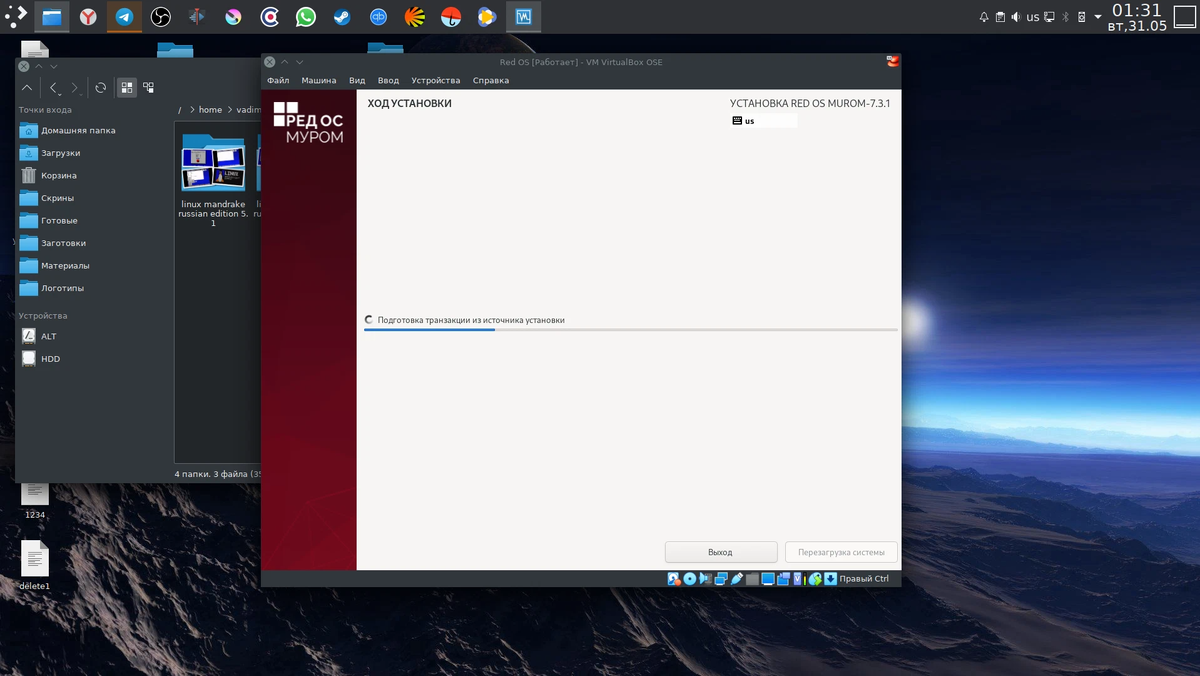1200x676 pixels.
Task: Open VirtualBox display indicator
Action: (x=768, y=579)
